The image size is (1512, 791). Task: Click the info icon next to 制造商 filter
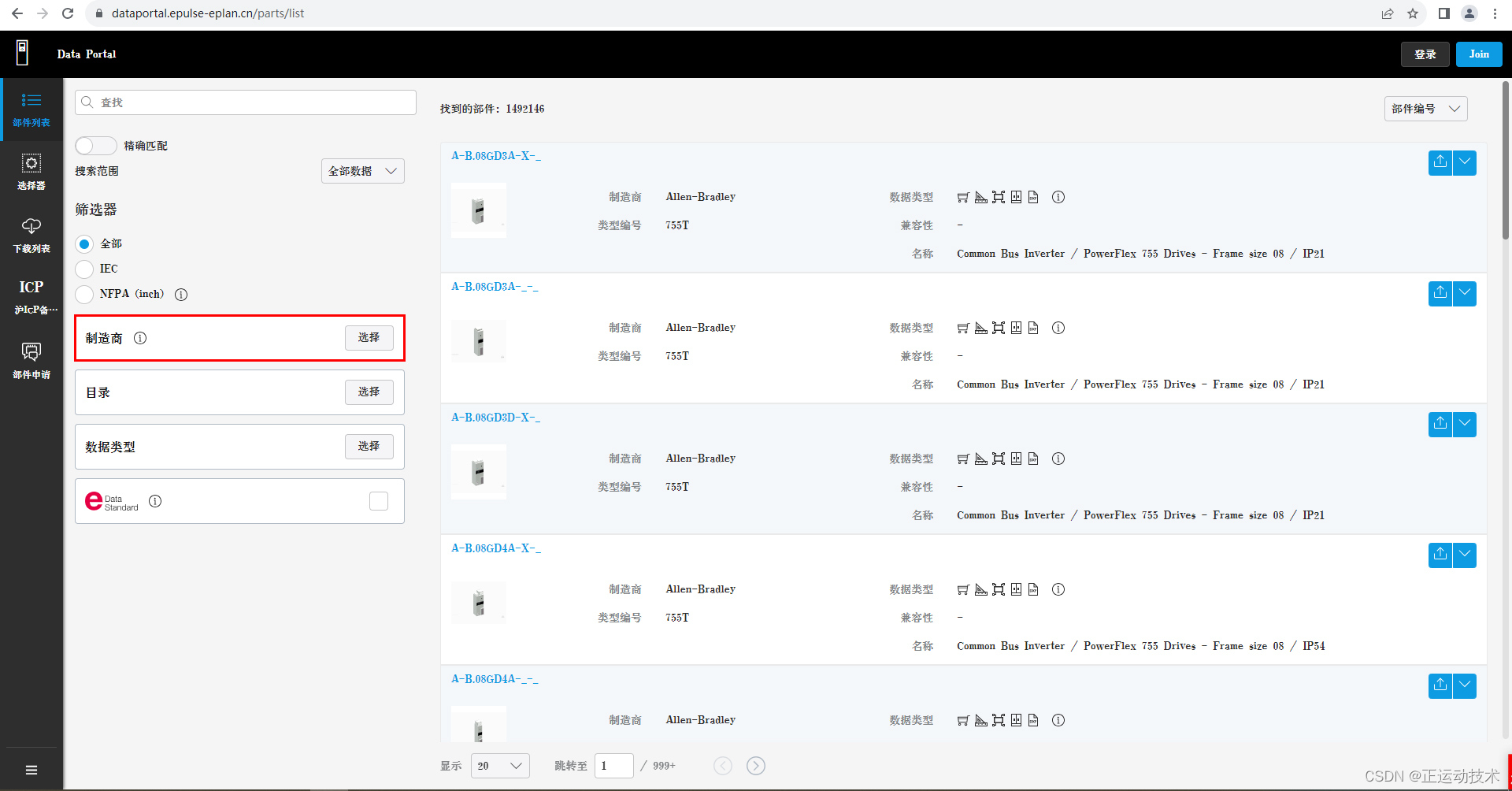point(140,338)
